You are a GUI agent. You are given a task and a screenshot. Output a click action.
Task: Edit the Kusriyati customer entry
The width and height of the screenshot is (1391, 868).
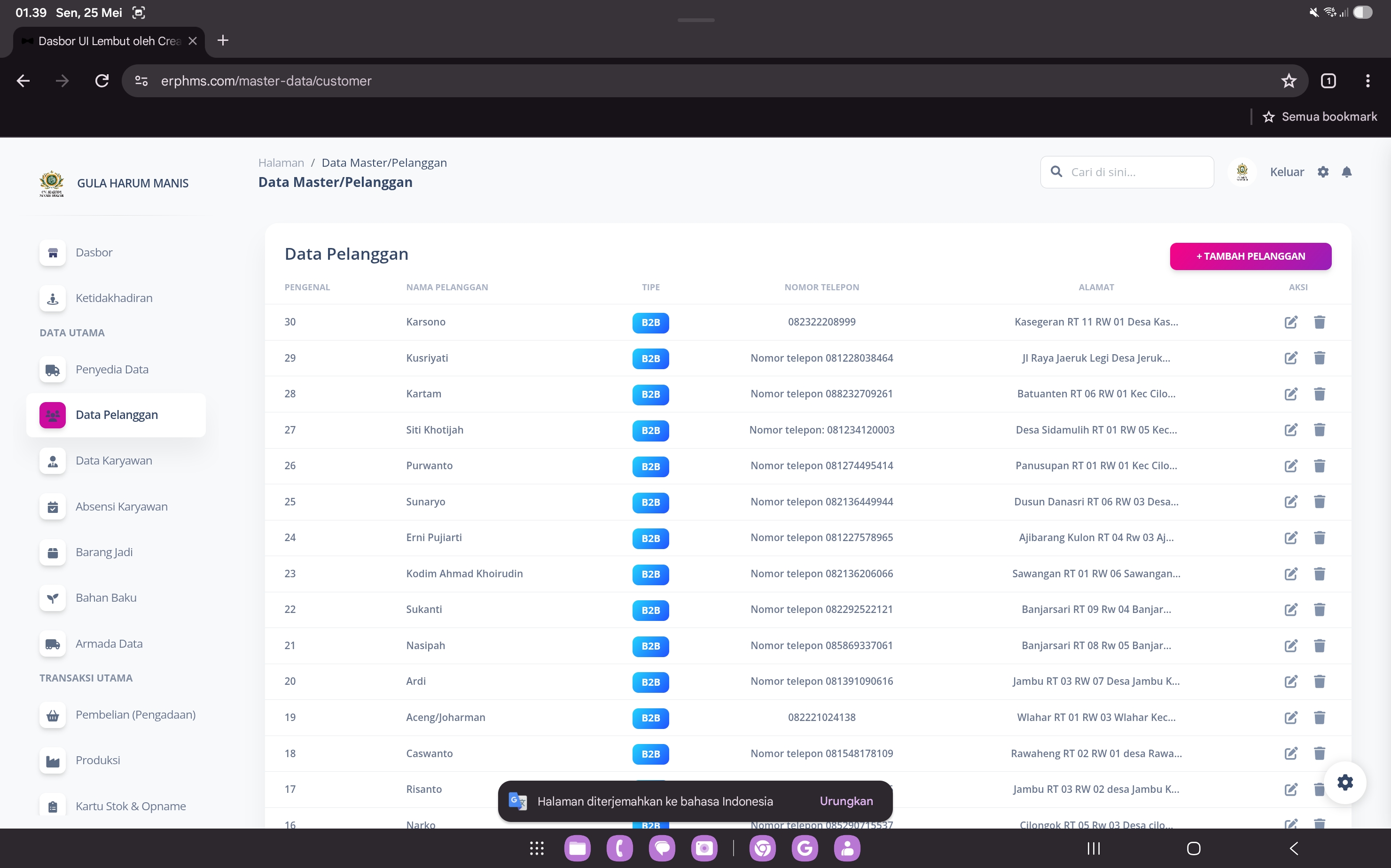pyautogui.click(x=1290, y=358)
